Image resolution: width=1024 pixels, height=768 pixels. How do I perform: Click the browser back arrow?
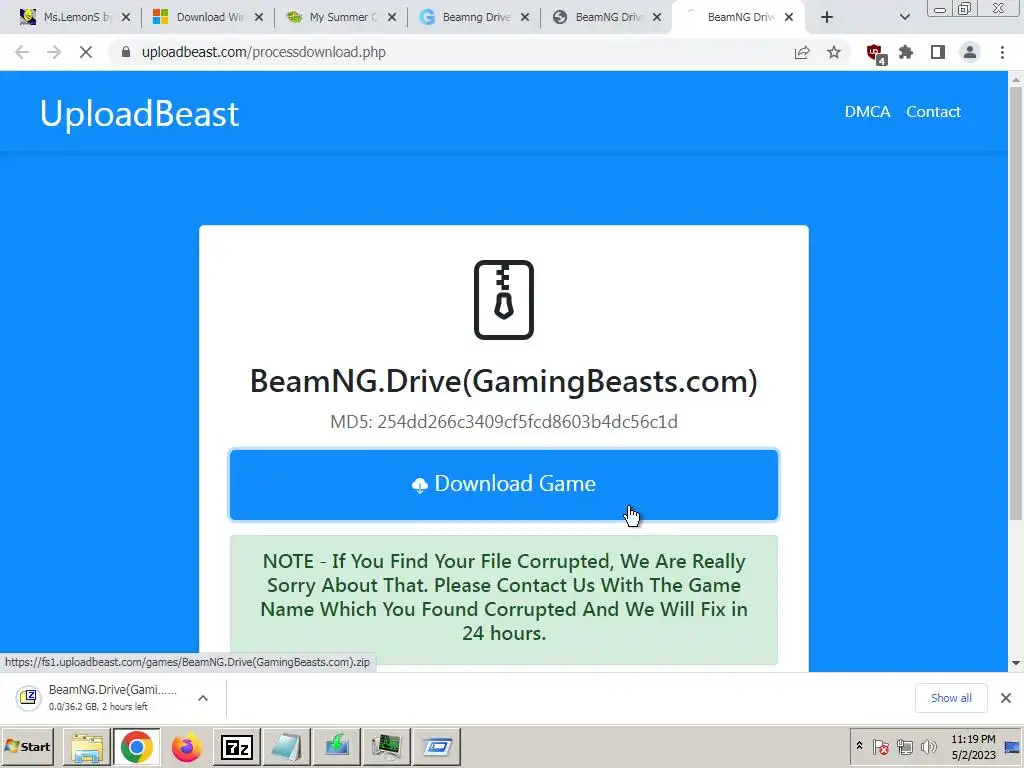coord(22,52)
